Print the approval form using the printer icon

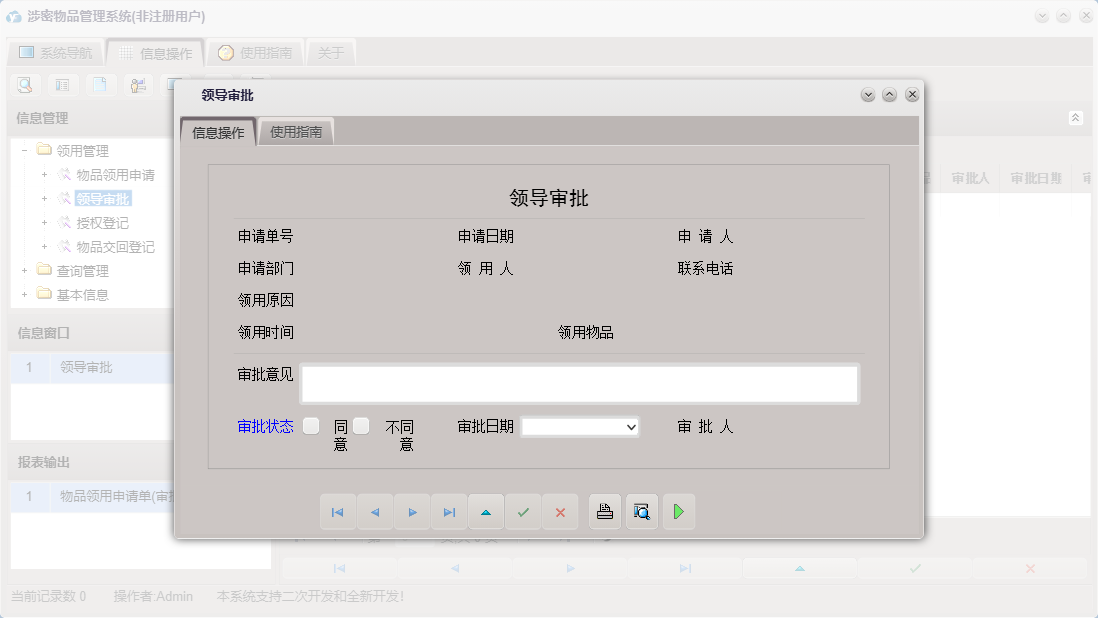(x=604, y=511)
